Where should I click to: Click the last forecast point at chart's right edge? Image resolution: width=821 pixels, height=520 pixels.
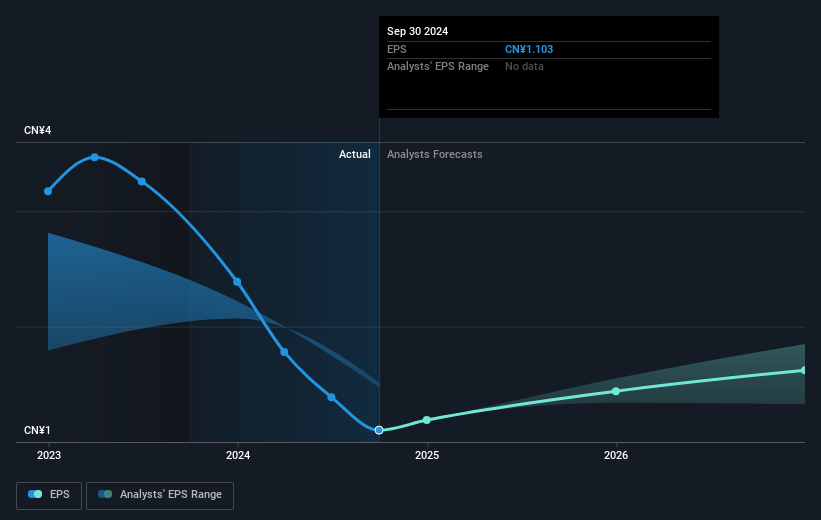tap(804, 370)
